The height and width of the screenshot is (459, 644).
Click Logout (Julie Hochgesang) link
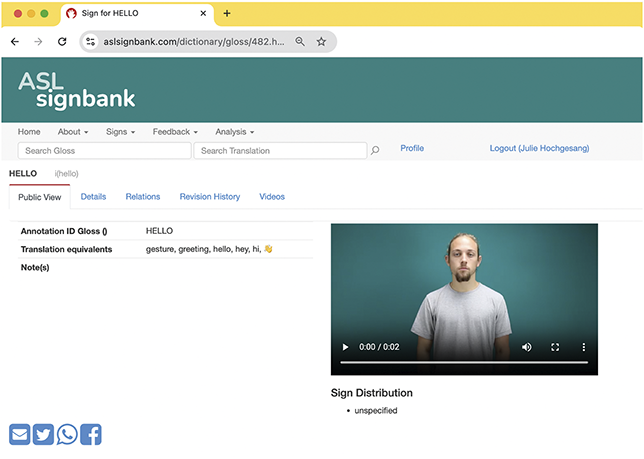pos(539,148)
